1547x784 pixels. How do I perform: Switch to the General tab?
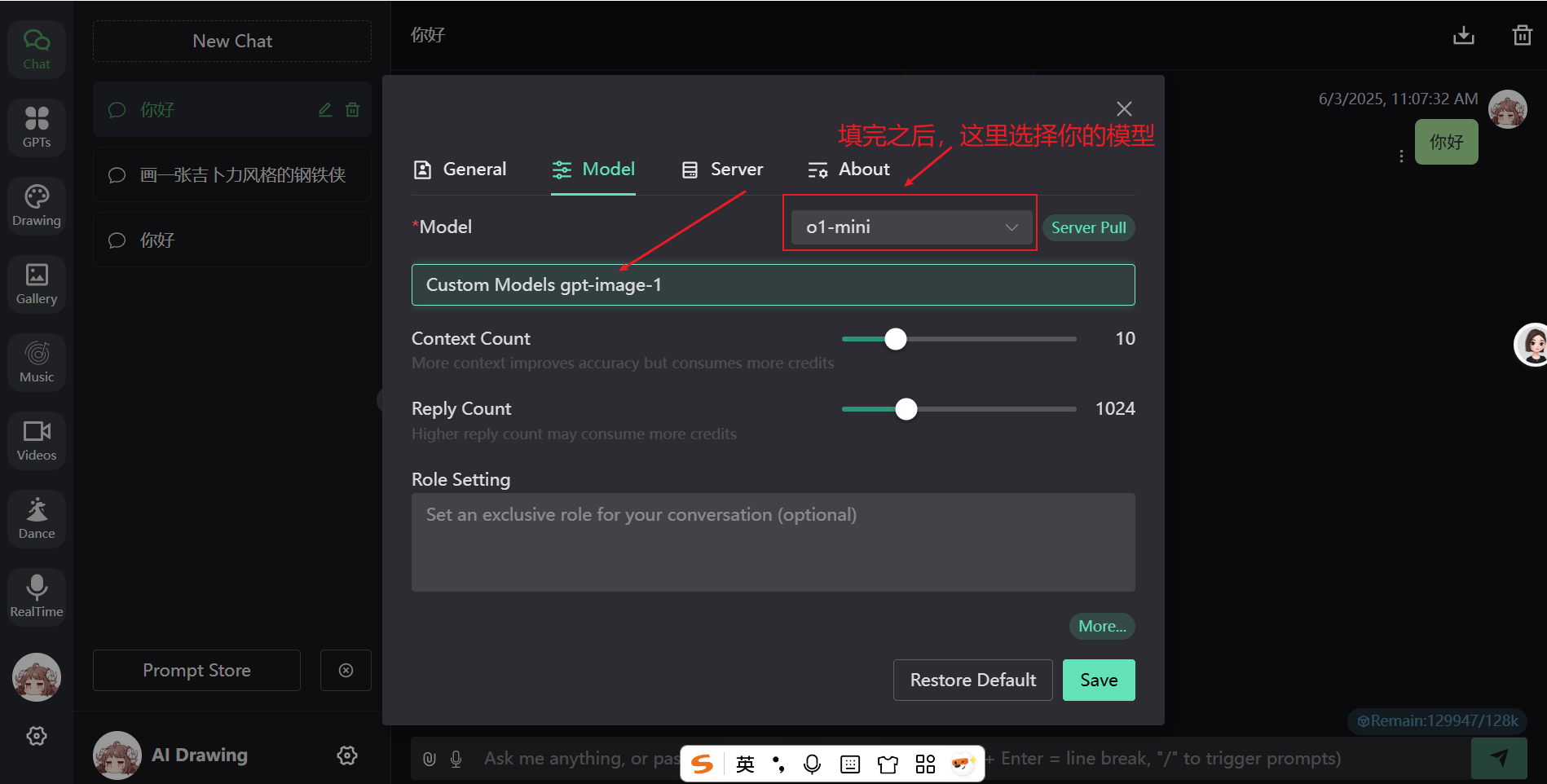click(461, 170)
